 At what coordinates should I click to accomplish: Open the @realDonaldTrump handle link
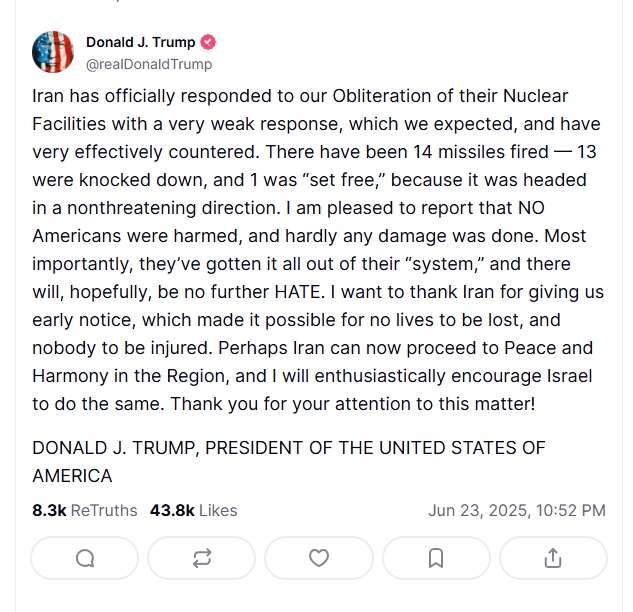pos(149,64)
